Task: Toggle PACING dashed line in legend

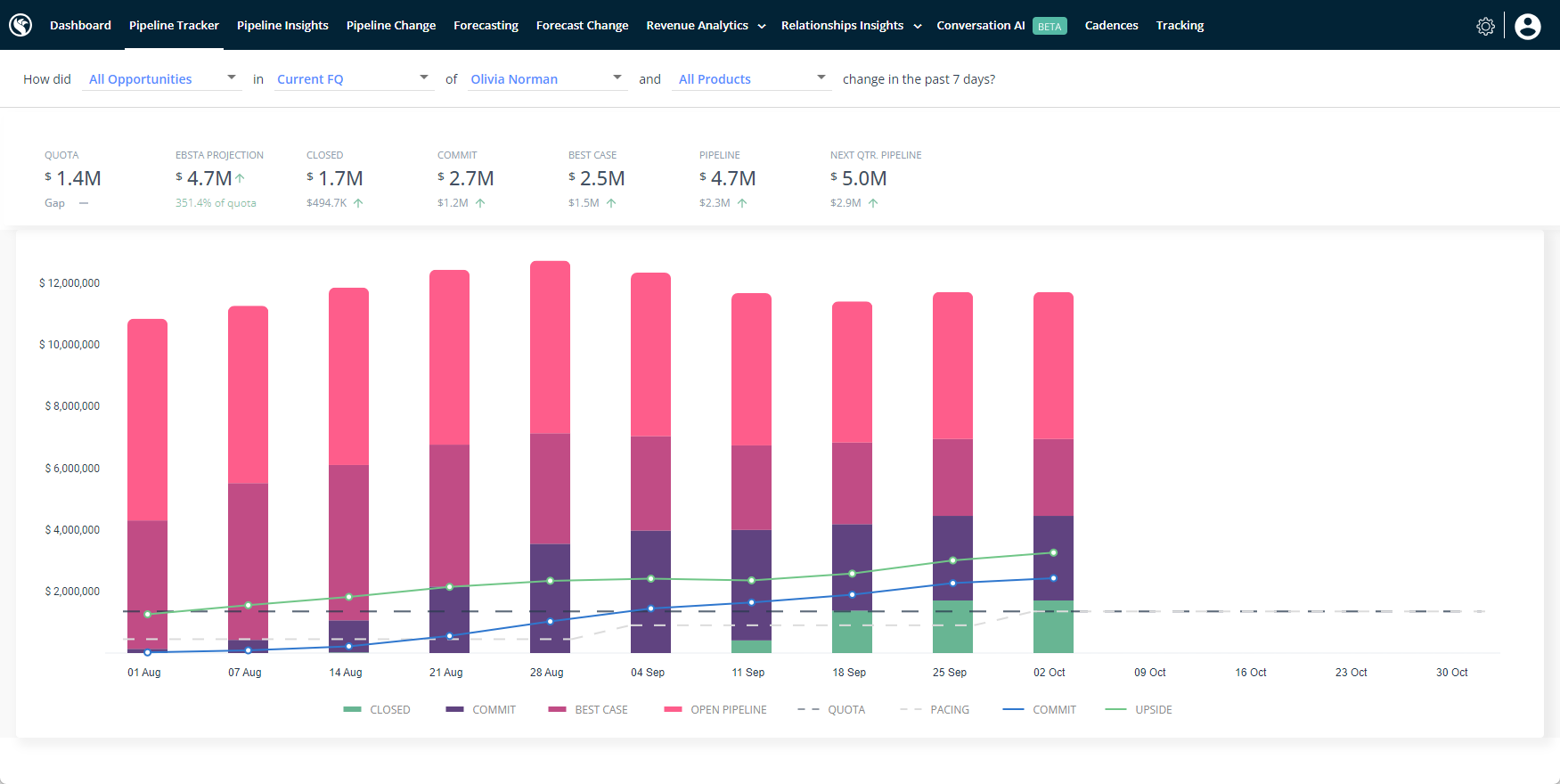Action: (x=935, y=710)
